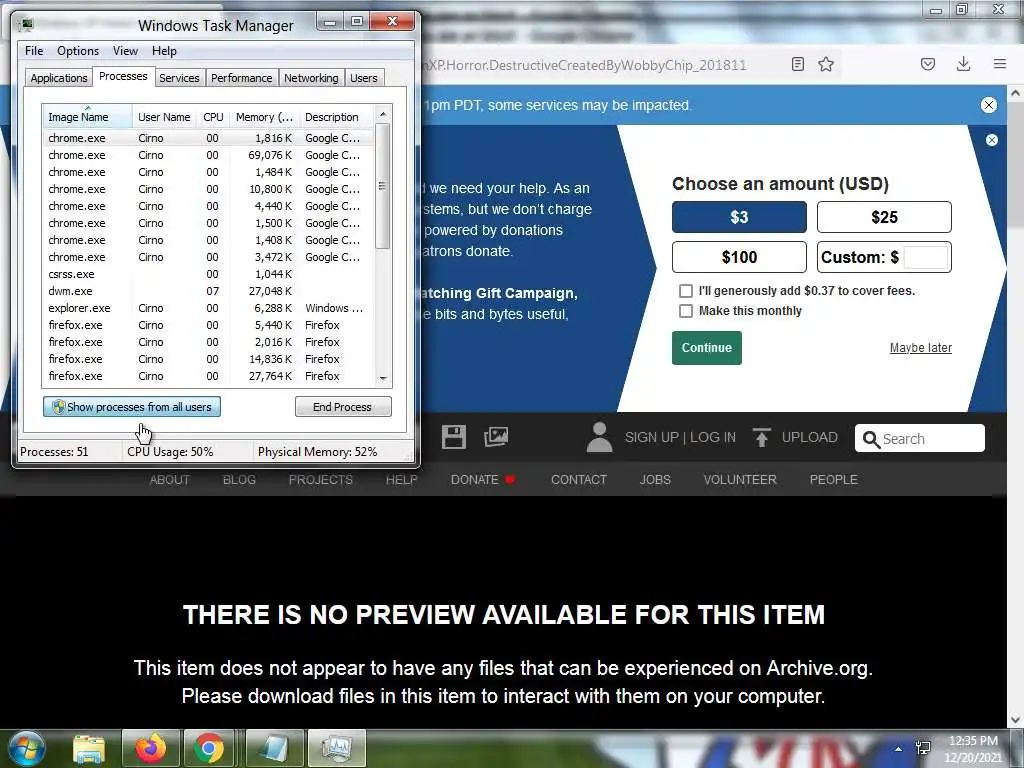Open the Options menu in Task Manager
This screenshot has width=1024, height=768.
(x=78, y=51)
